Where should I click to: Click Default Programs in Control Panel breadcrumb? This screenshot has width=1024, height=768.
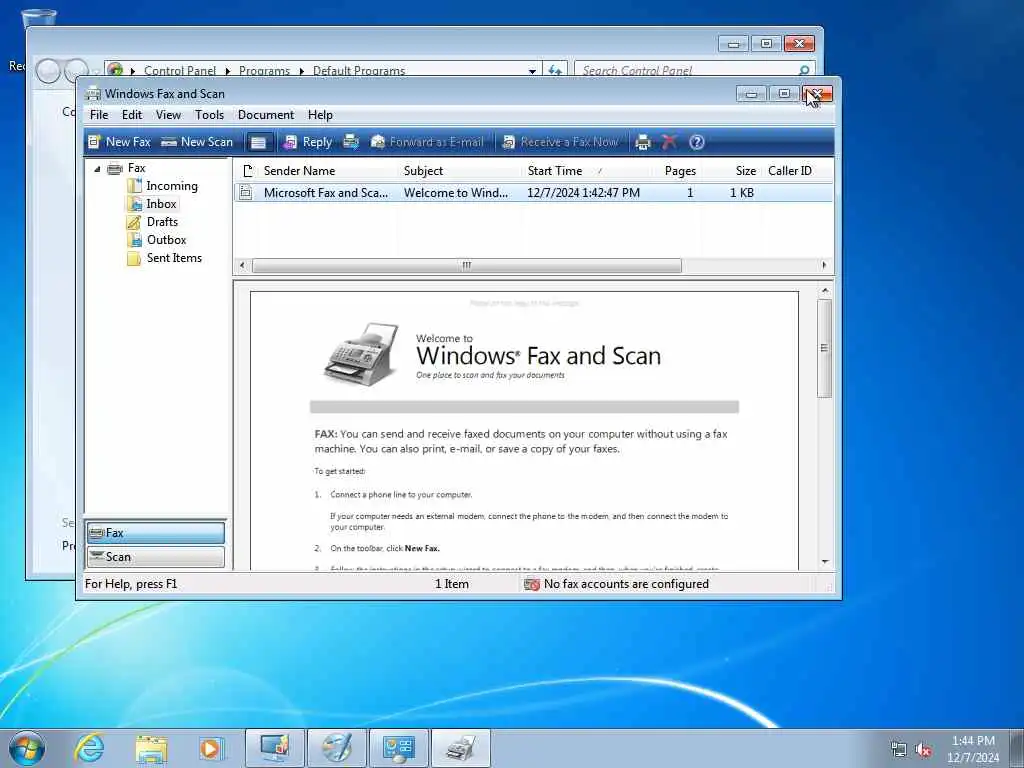(359, 71)
